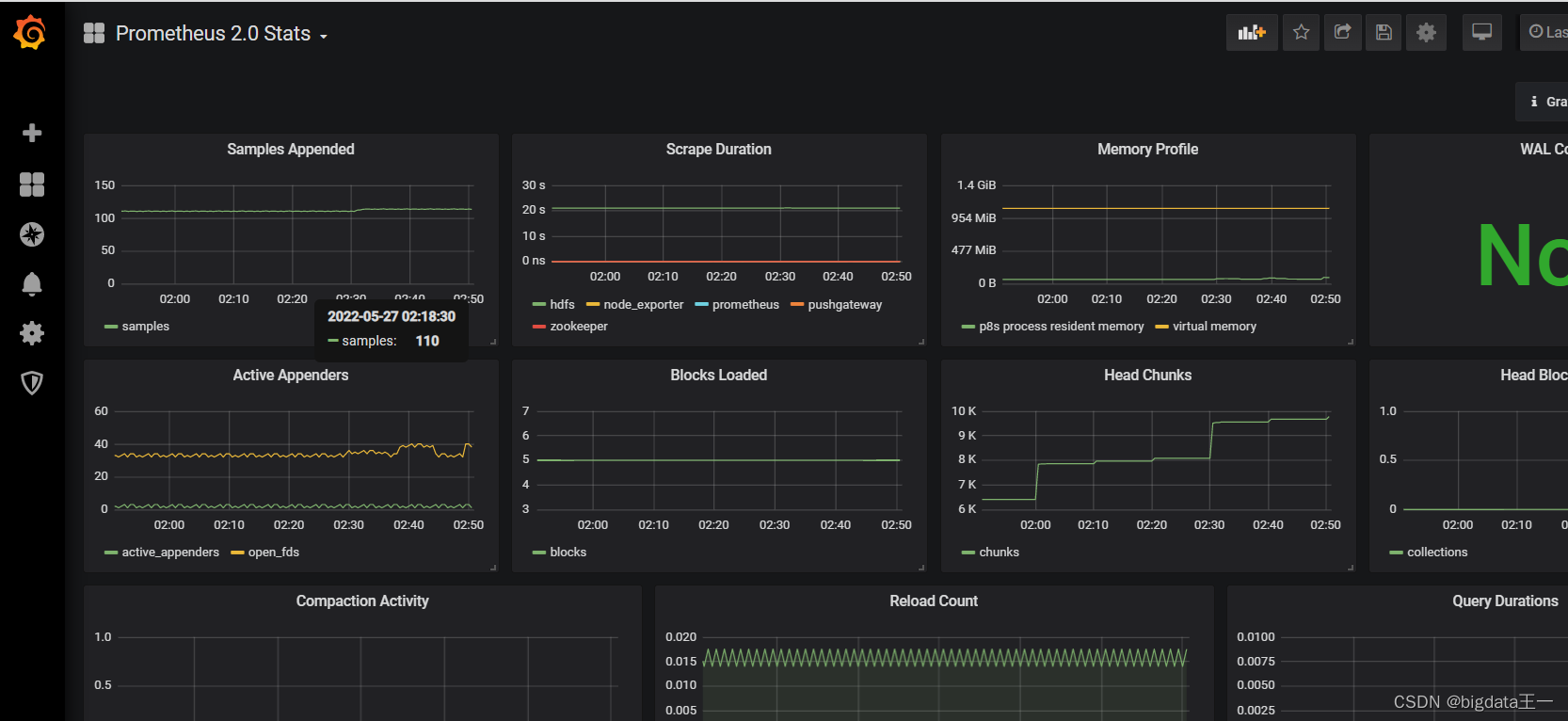Open the Scrape Duration panel title menu
Image resolution: width=1568 pixels, height=721 pixels.
click(x=719, y=150)
